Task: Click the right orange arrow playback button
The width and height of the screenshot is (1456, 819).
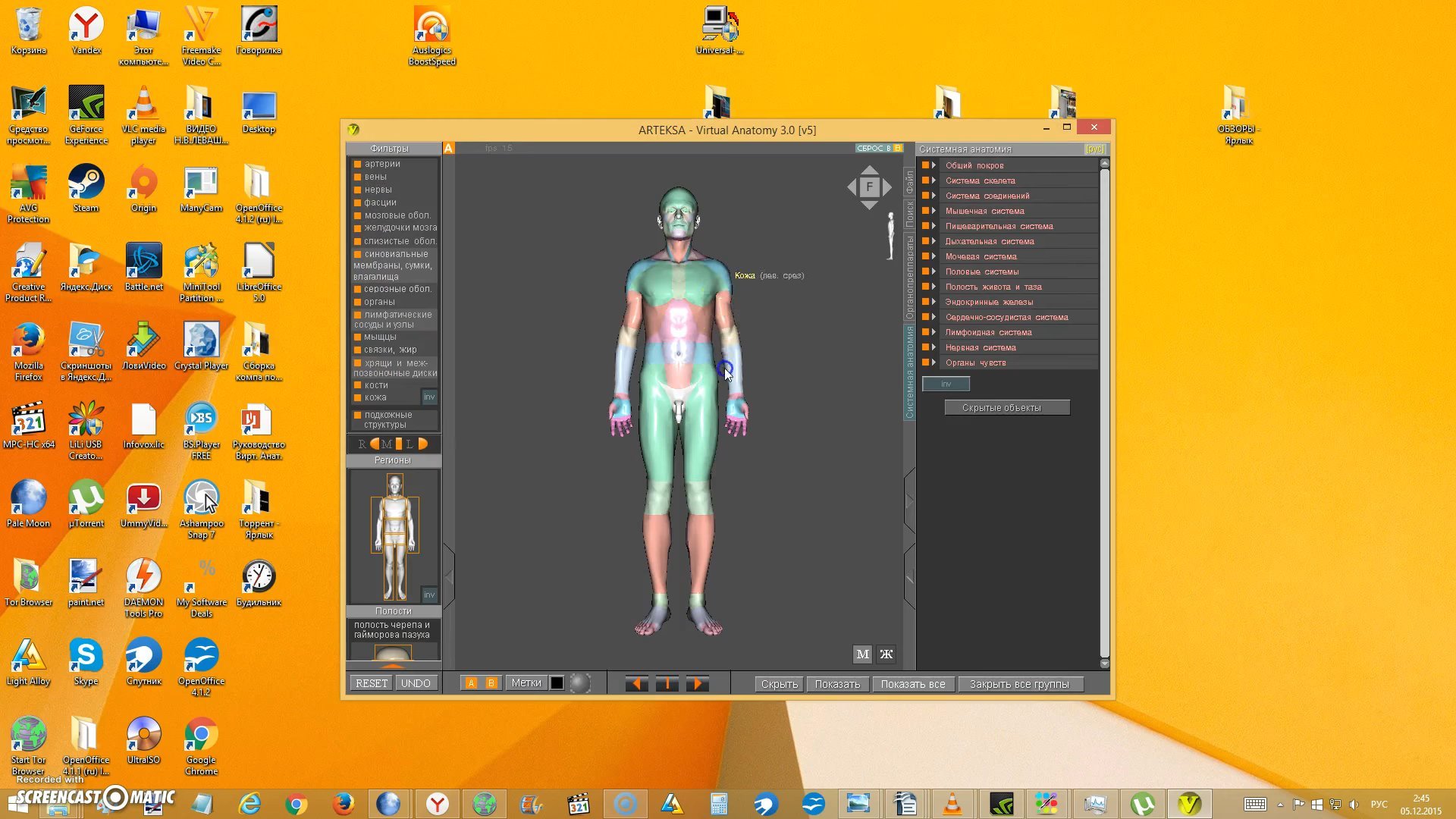Action: [697, 683]
